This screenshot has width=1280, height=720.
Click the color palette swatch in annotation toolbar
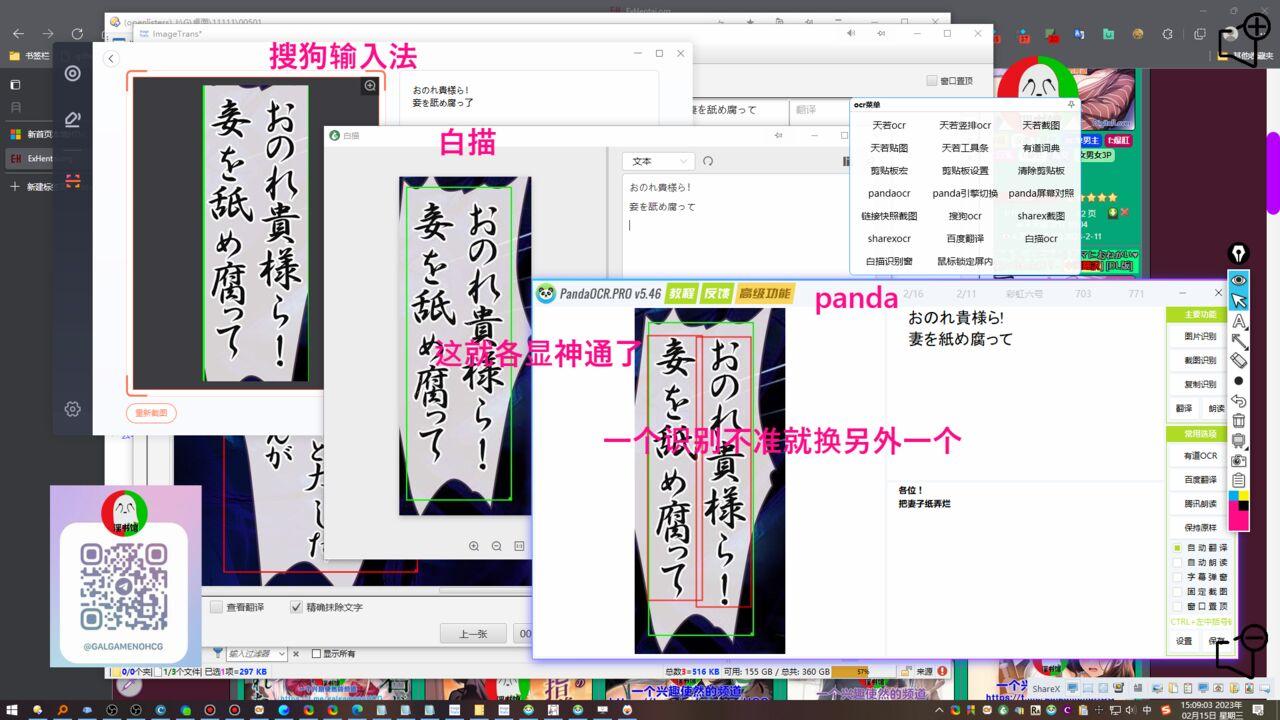point(1239,510)
